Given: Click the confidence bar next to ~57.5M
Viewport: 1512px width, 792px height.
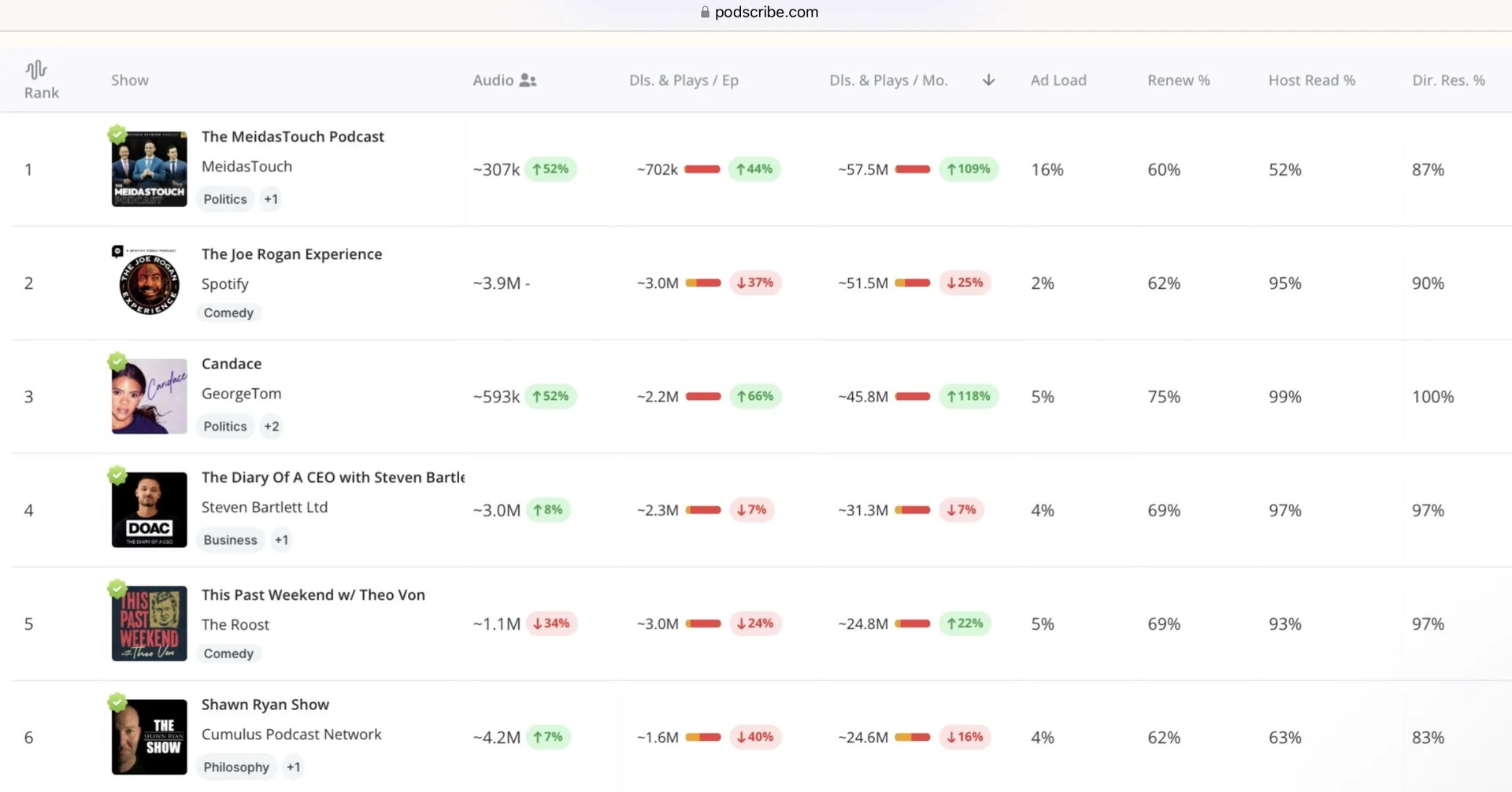Looking at the screenshot, I should click(913, 169).
